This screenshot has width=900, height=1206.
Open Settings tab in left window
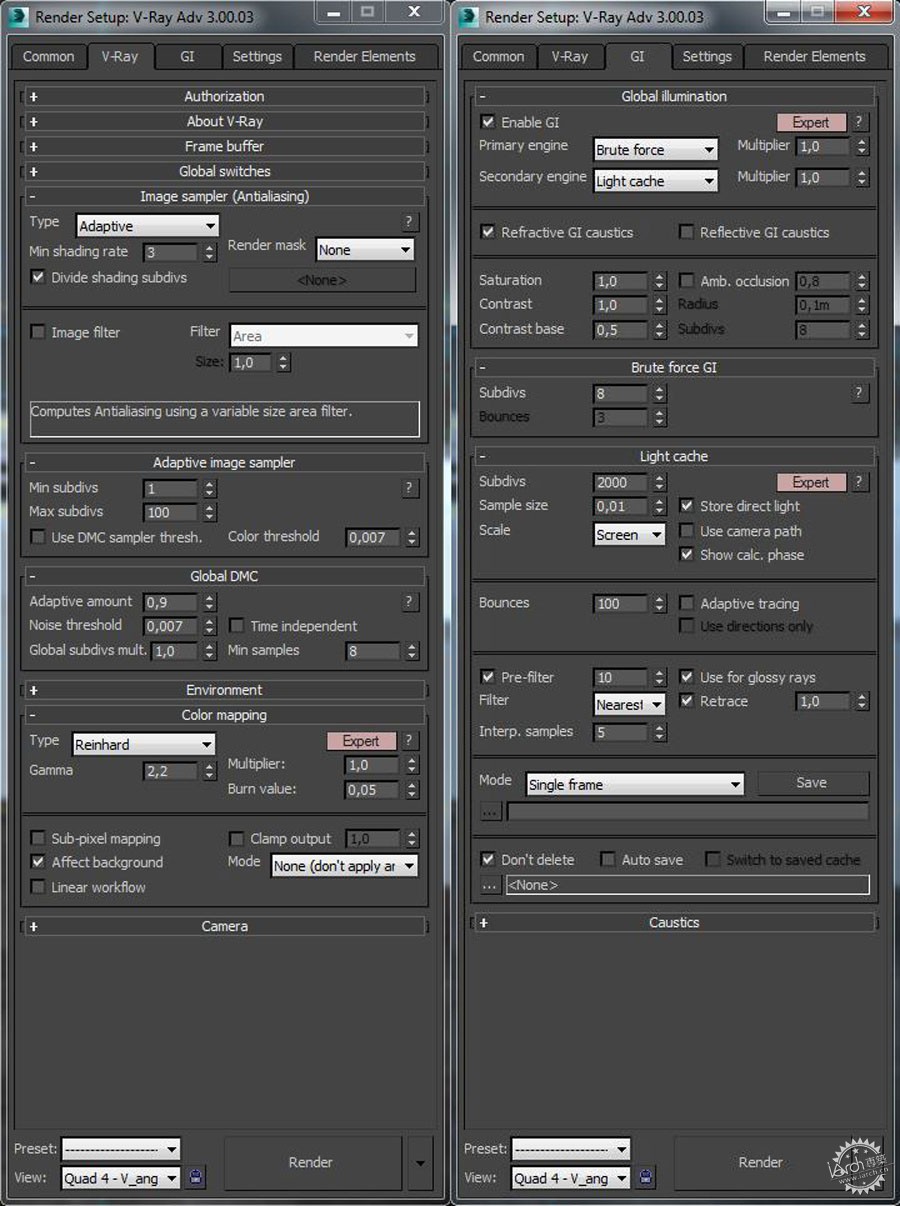[257, 57]
